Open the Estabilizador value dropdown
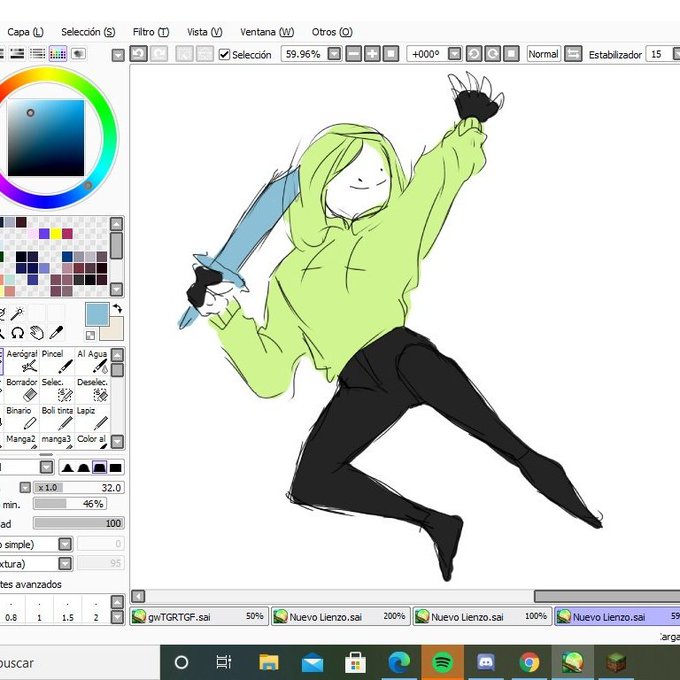Screen dimensions: 680x680 (676, 54)
